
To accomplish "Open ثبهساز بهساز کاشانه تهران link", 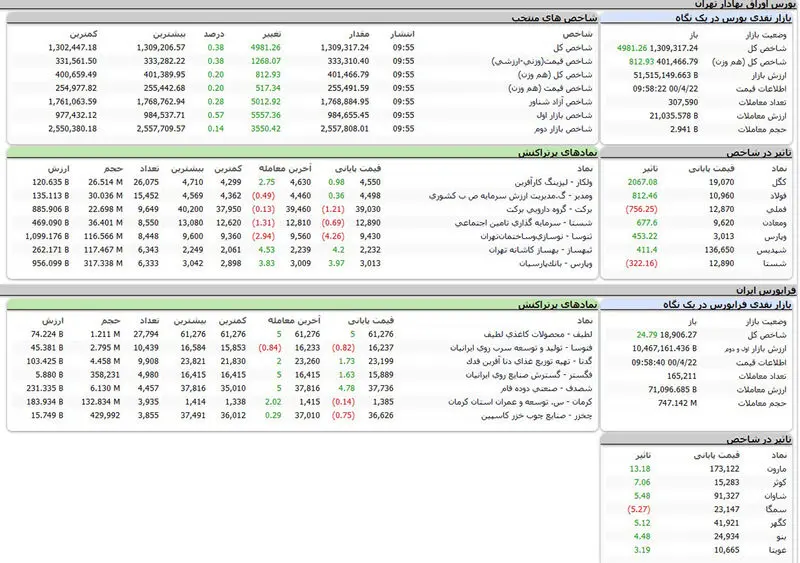I will click(540, 250).
